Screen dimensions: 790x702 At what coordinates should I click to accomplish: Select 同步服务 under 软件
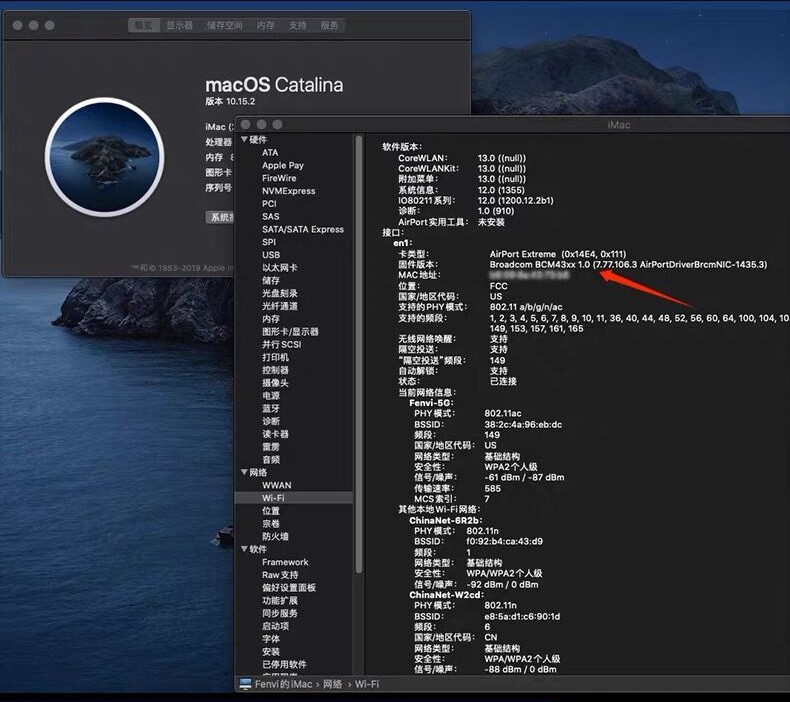click(280, 613)
